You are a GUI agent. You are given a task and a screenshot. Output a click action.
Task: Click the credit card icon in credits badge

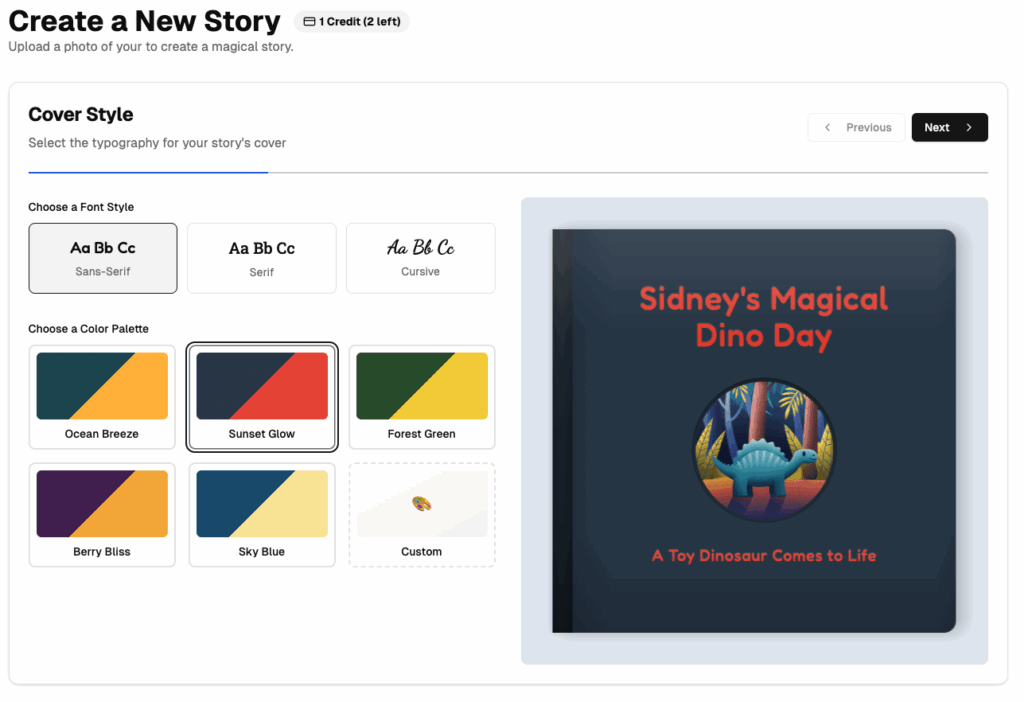pos(309,21)
